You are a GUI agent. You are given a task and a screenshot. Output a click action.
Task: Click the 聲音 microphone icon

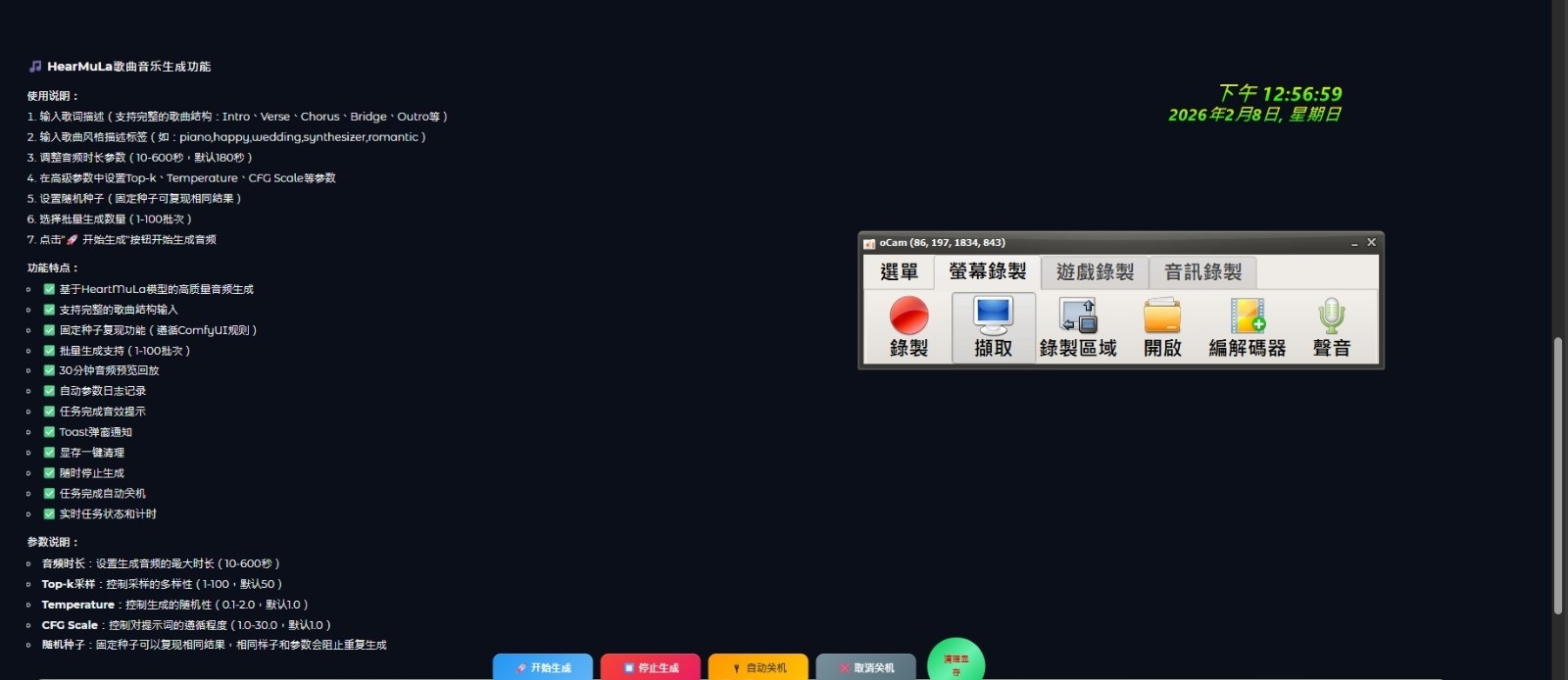[x=1331, y=327]
